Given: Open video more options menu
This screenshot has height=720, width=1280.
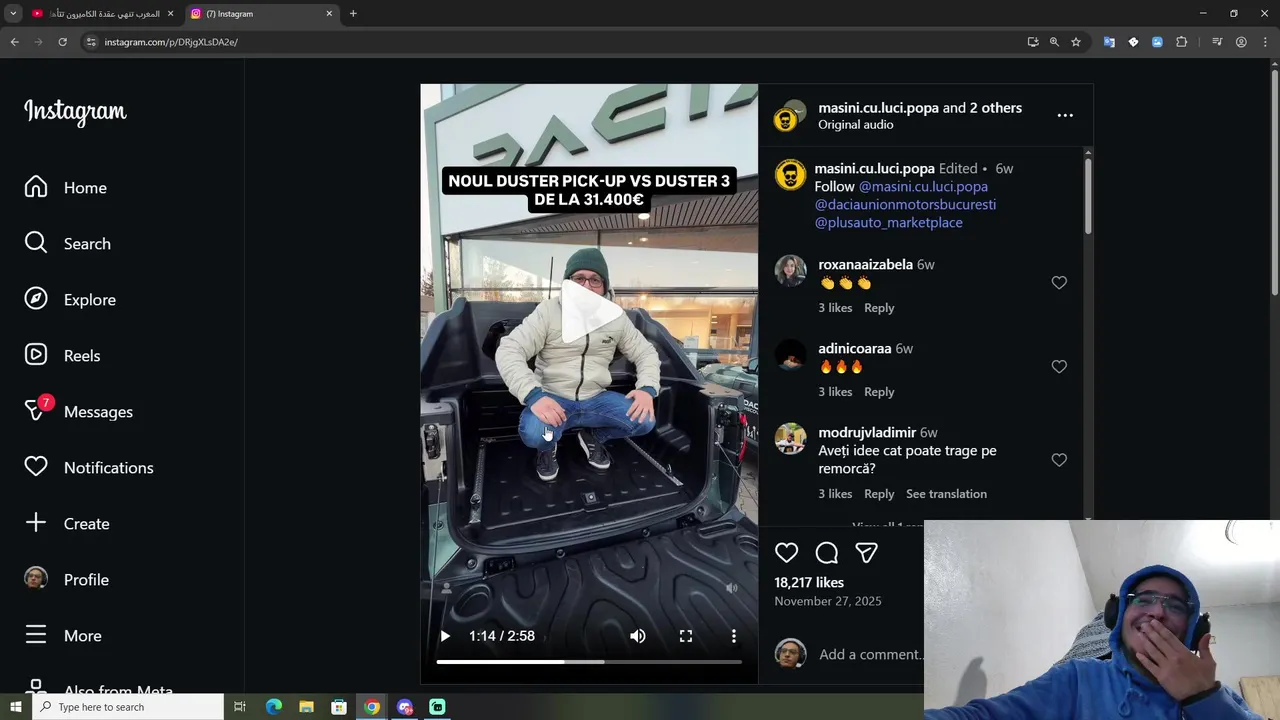Looking at the screenshot, I should (x=734, y=636).
